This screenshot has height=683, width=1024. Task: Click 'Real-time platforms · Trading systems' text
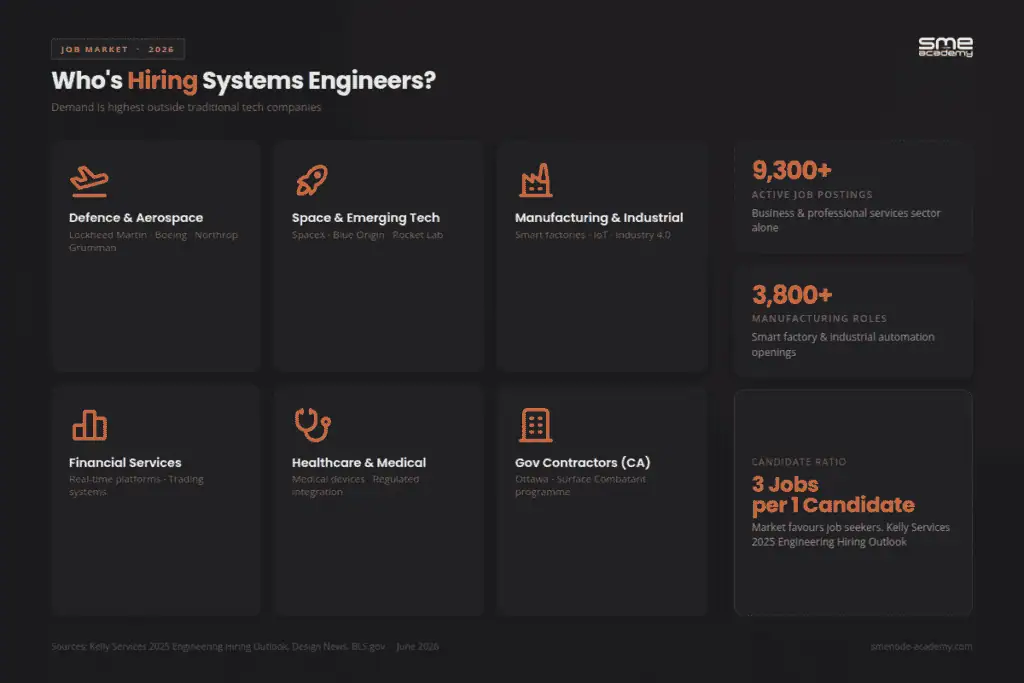point(136,485)
